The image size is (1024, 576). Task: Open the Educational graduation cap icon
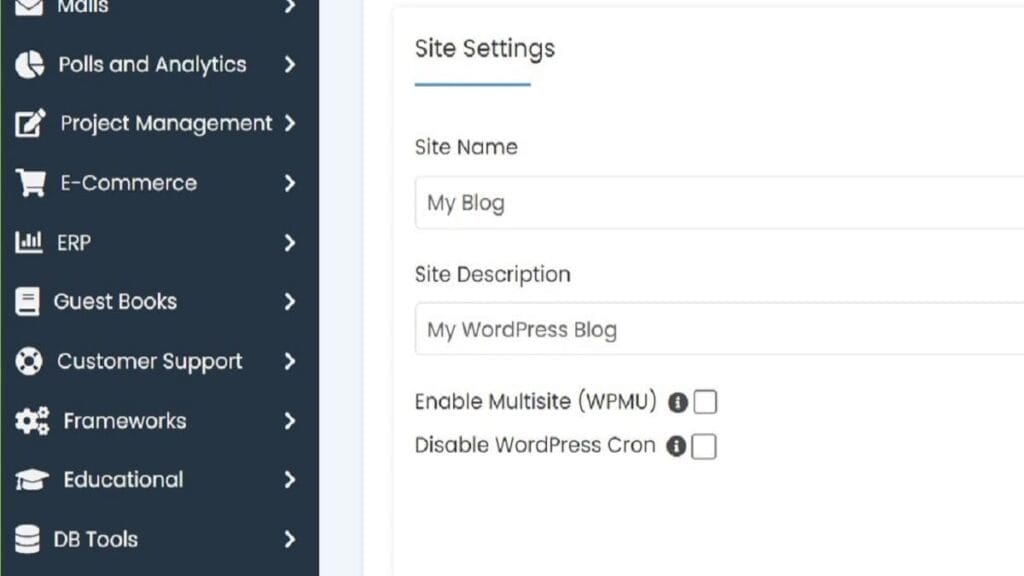pyautogui.click(x=30, y=480)
